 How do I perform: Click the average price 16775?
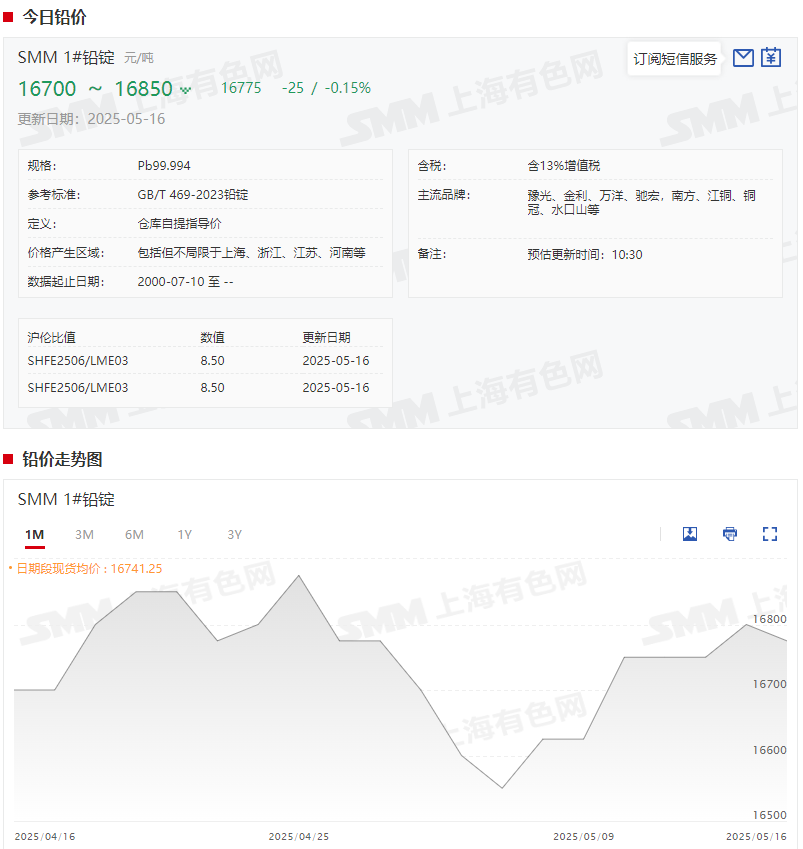click(x=241, y=88)
